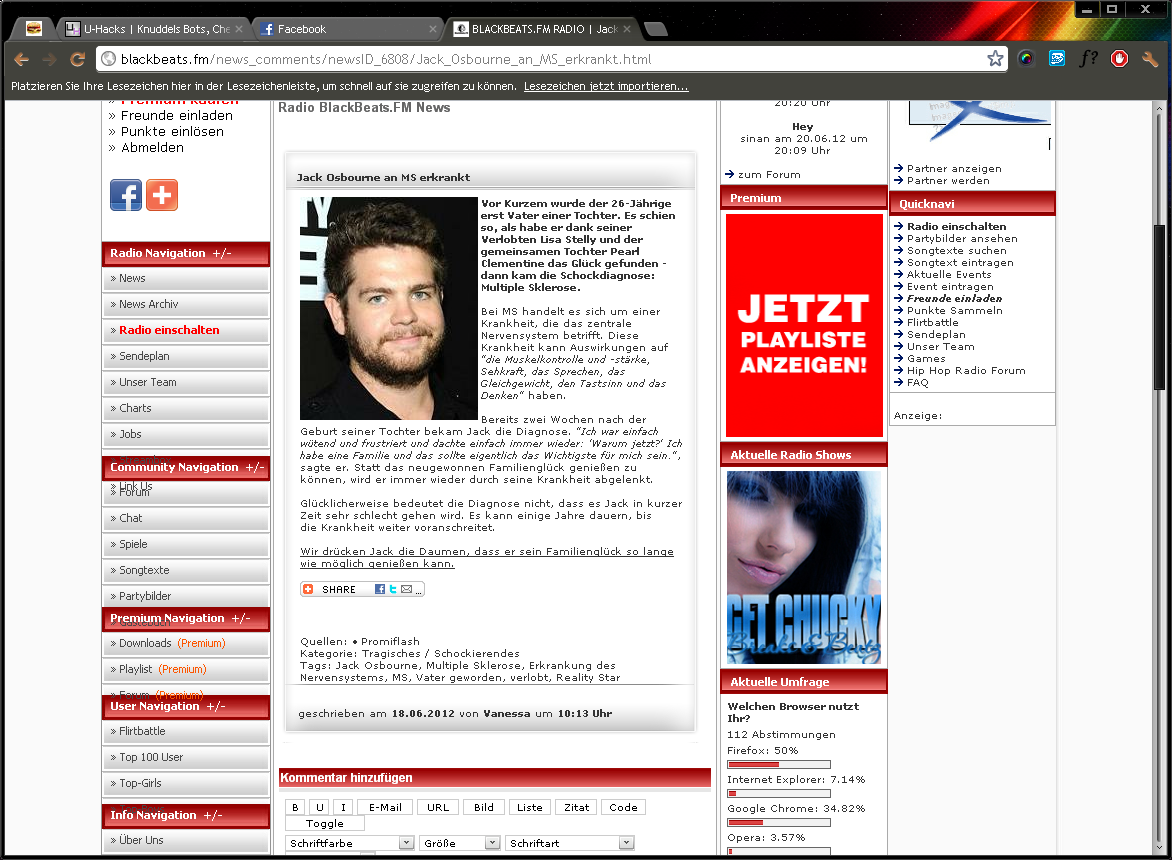Collapse the Community Navigation section
This screenshot has width=1172, height=860.
[x=255, y=467]
